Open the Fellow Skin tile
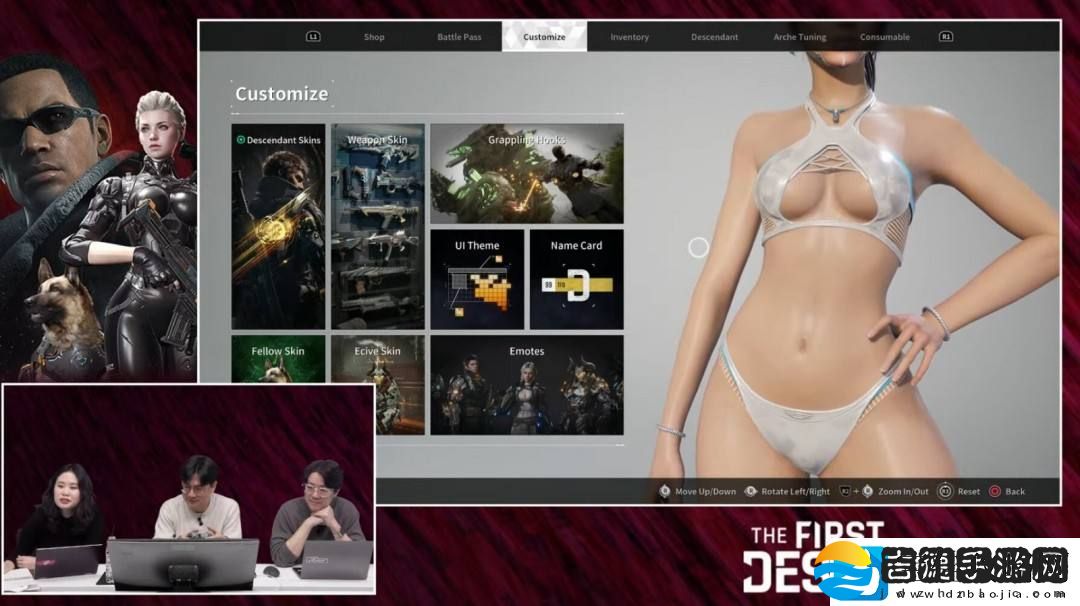The height and width of the screenshot is (606, 1080). coord(278,359)
